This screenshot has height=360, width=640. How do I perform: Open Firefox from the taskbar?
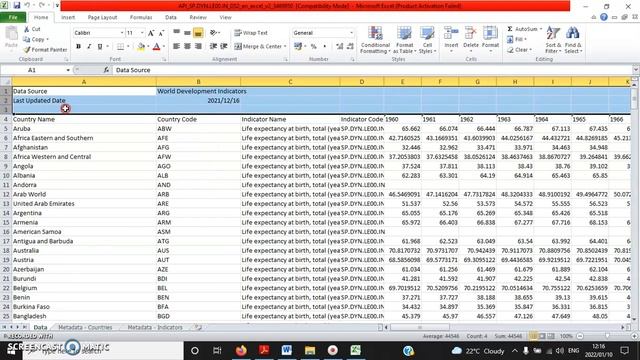coord(241,350)
